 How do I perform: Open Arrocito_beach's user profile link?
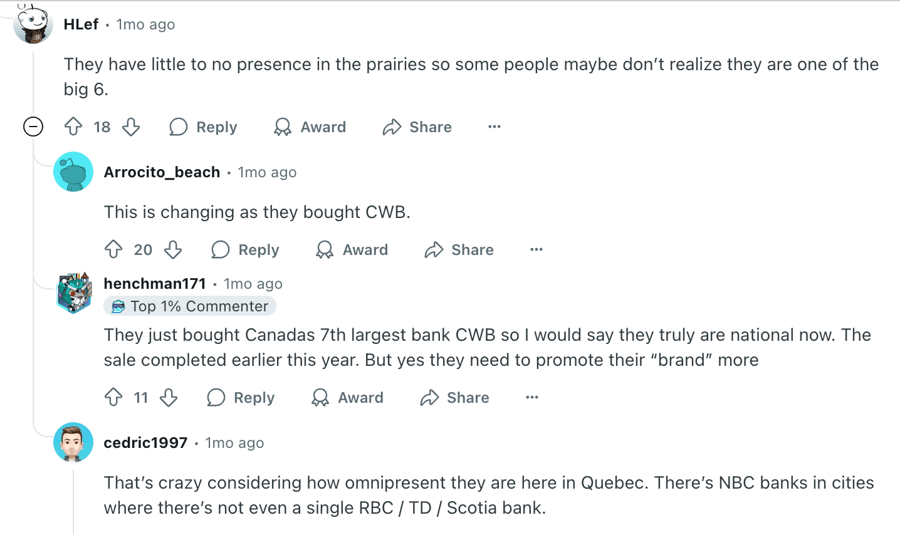(x=162, y=172)
